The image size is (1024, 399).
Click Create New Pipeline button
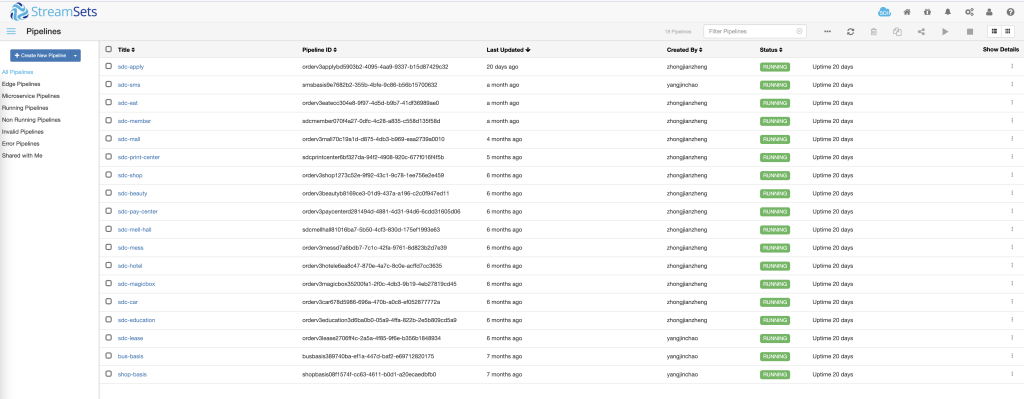[40, 56]
